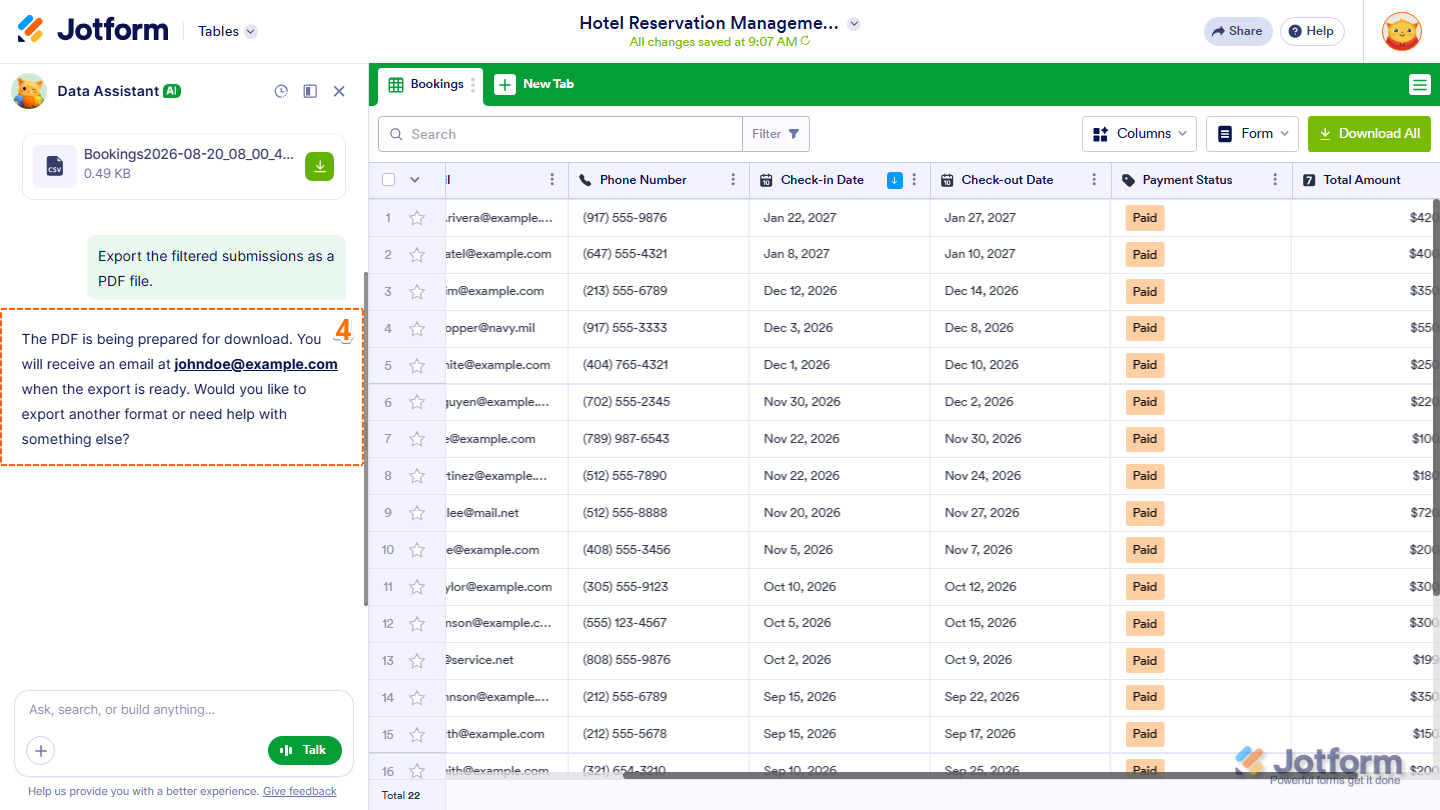Open the johndoe@example.com link
The width and height of the screenshot is (1440, 810).
coord(256,364)
